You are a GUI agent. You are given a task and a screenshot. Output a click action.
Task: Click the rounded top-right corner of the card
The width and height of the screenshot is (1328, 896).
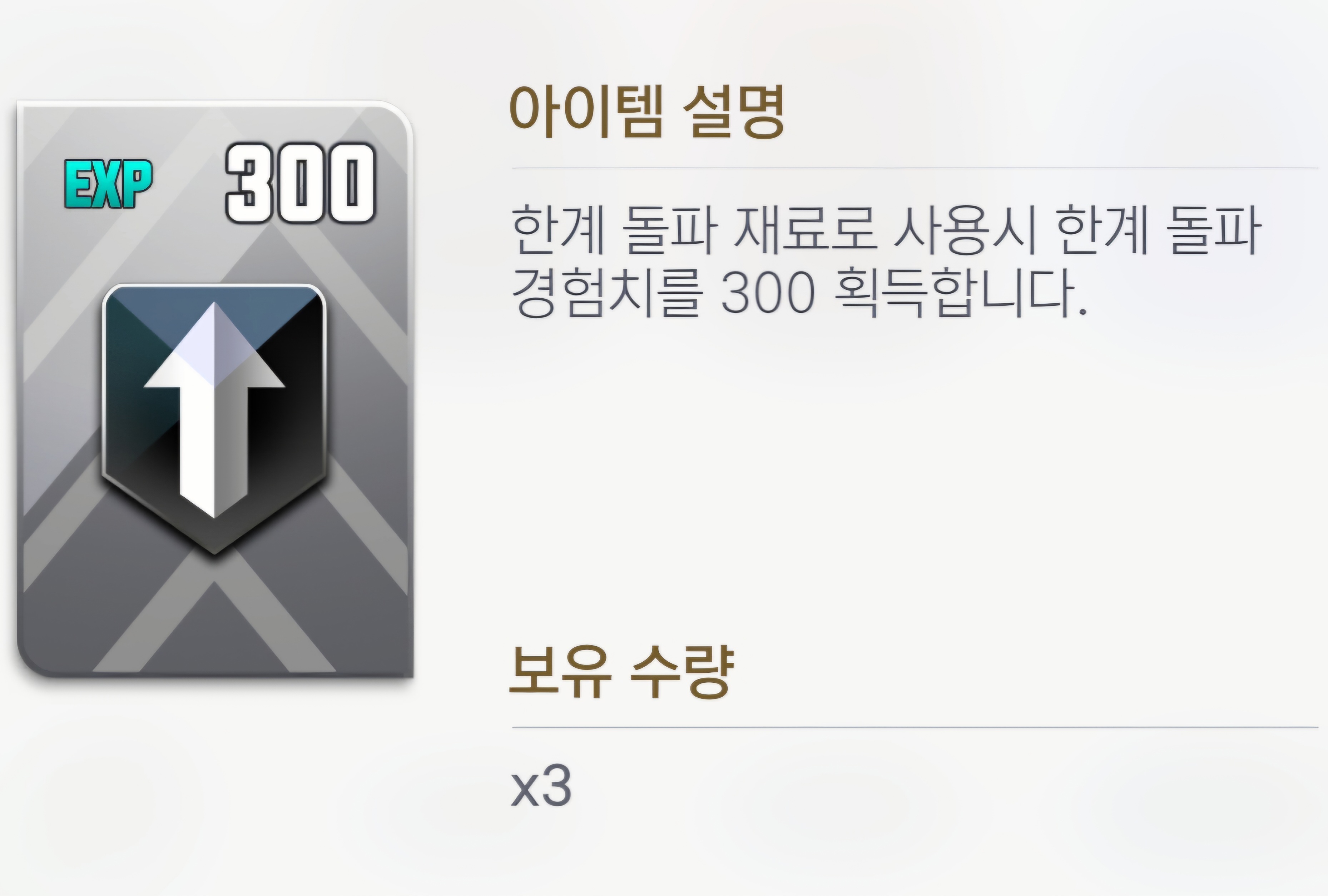[x=397, y=120]
